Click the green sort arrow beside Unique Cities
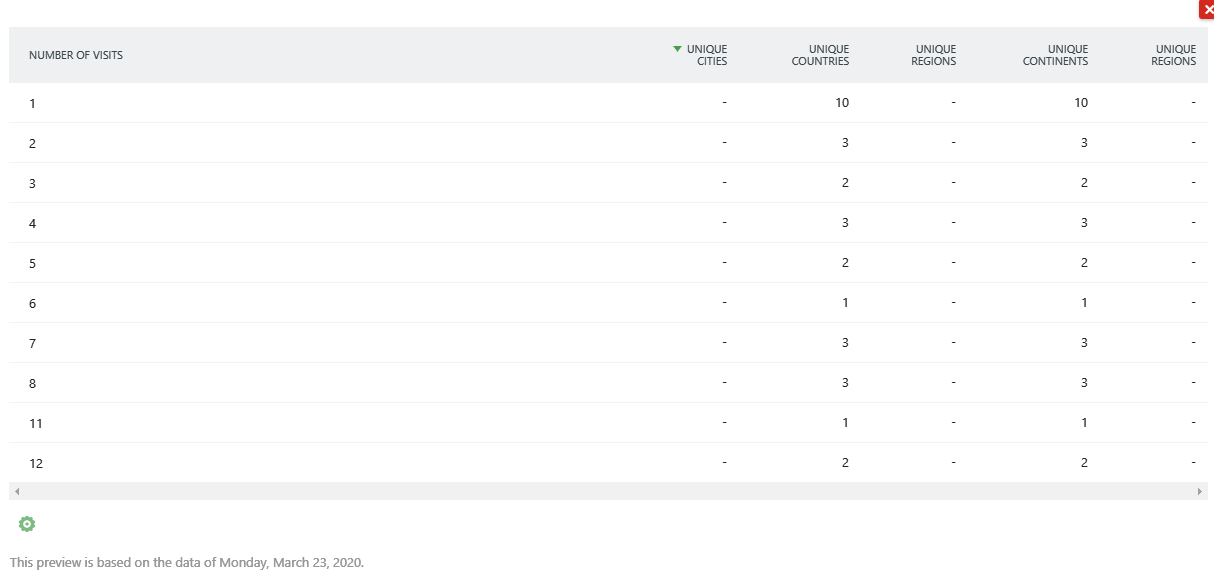The image size is (1214, 575). 677,48
